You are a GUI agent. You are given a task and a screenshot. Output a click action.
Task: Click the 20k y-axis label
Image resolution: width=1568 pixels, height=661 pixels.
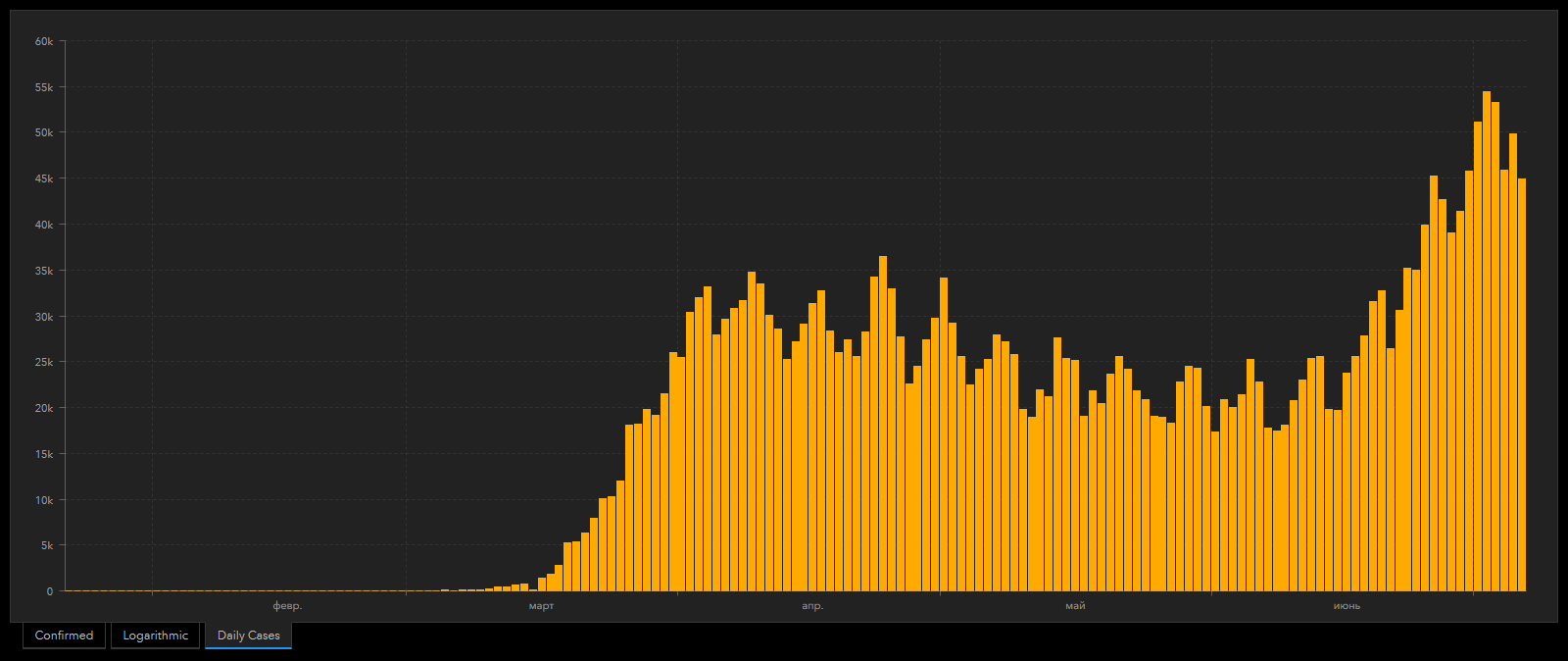click(x=44, y=408)
